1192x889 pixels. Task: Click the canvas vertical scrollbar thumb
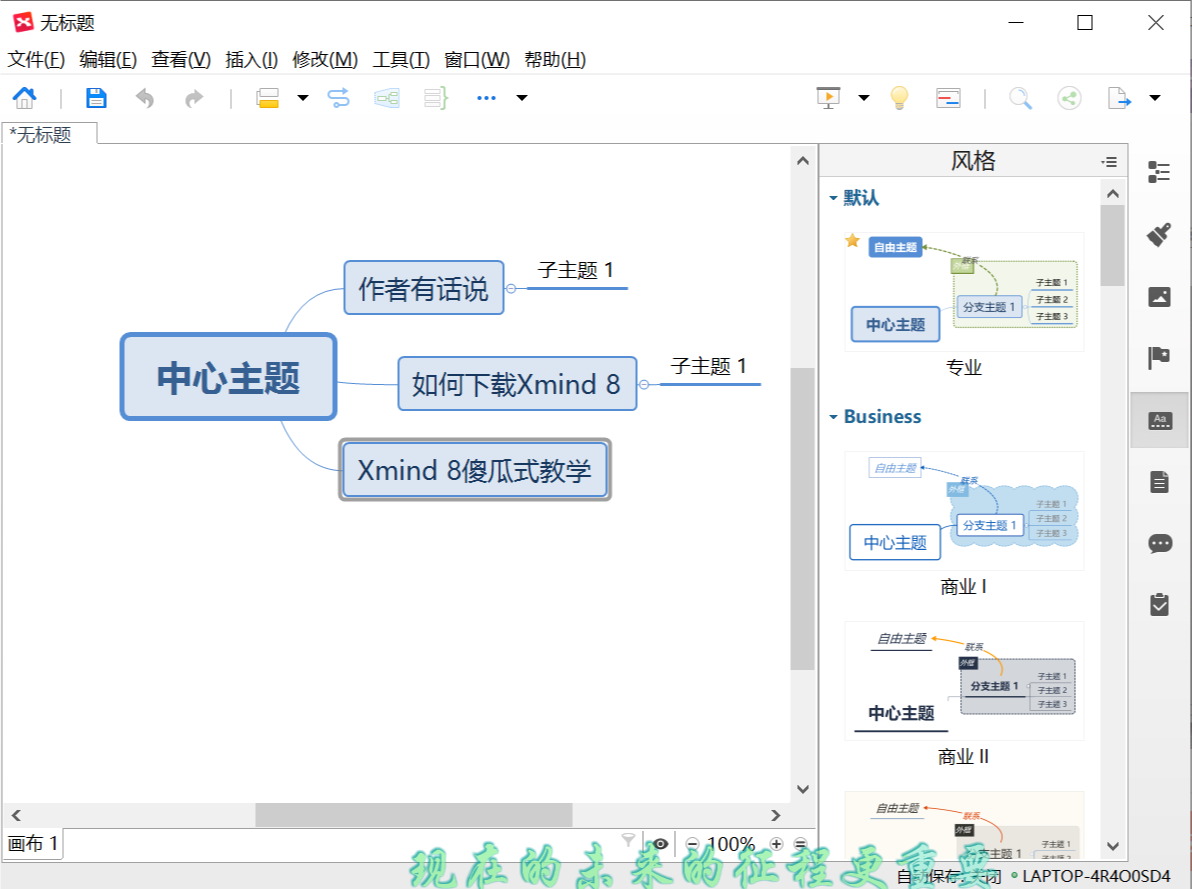pyautogui.click(x=802, y=519)
